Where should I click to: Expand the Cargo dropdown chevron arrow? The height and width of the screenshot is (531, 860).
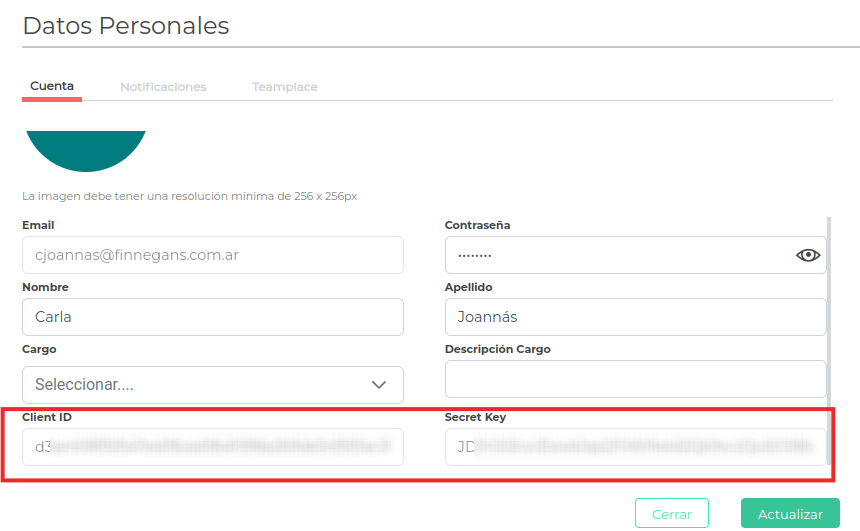pyautogui.click(x=379, y=385)
